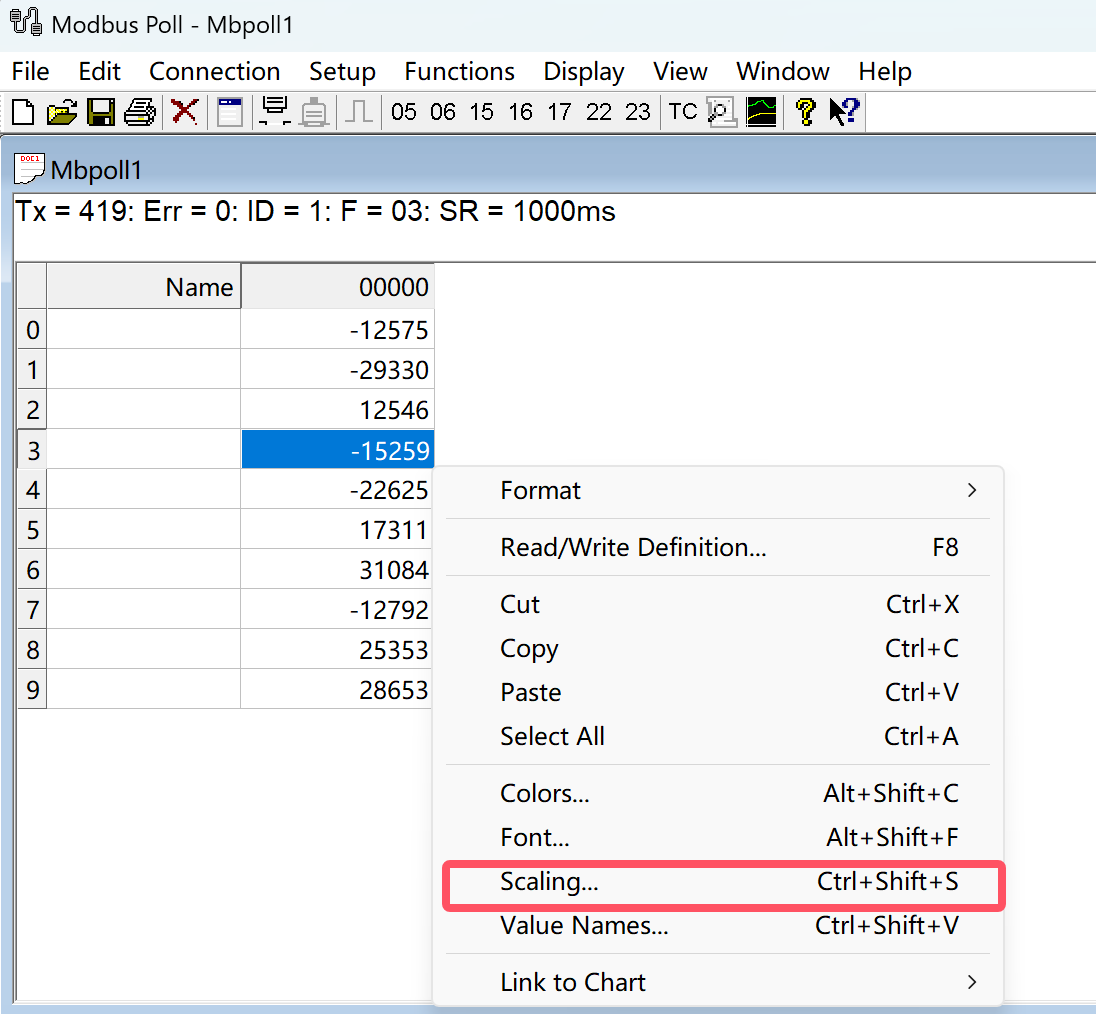Click function 16 write multiple registers
This screenshot has width=1096, height=1014.
tap(521, 112)
